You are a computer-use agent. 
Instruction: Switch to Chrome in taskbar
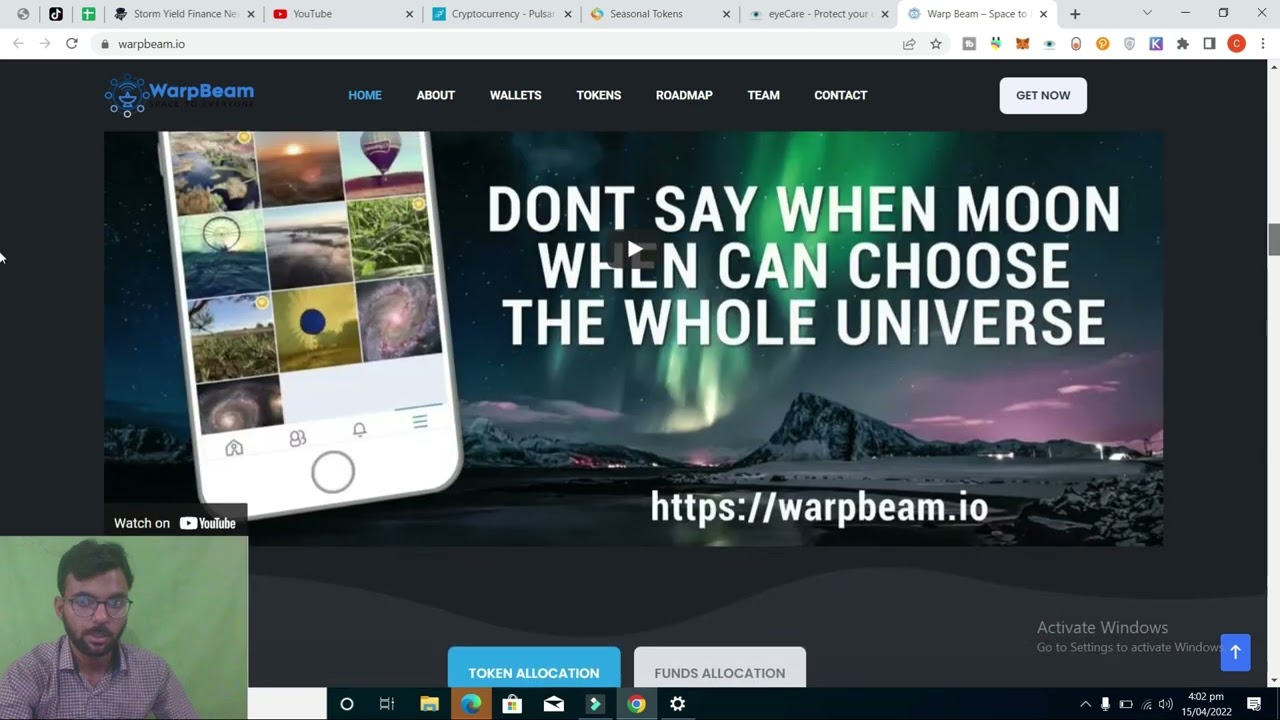636,704
